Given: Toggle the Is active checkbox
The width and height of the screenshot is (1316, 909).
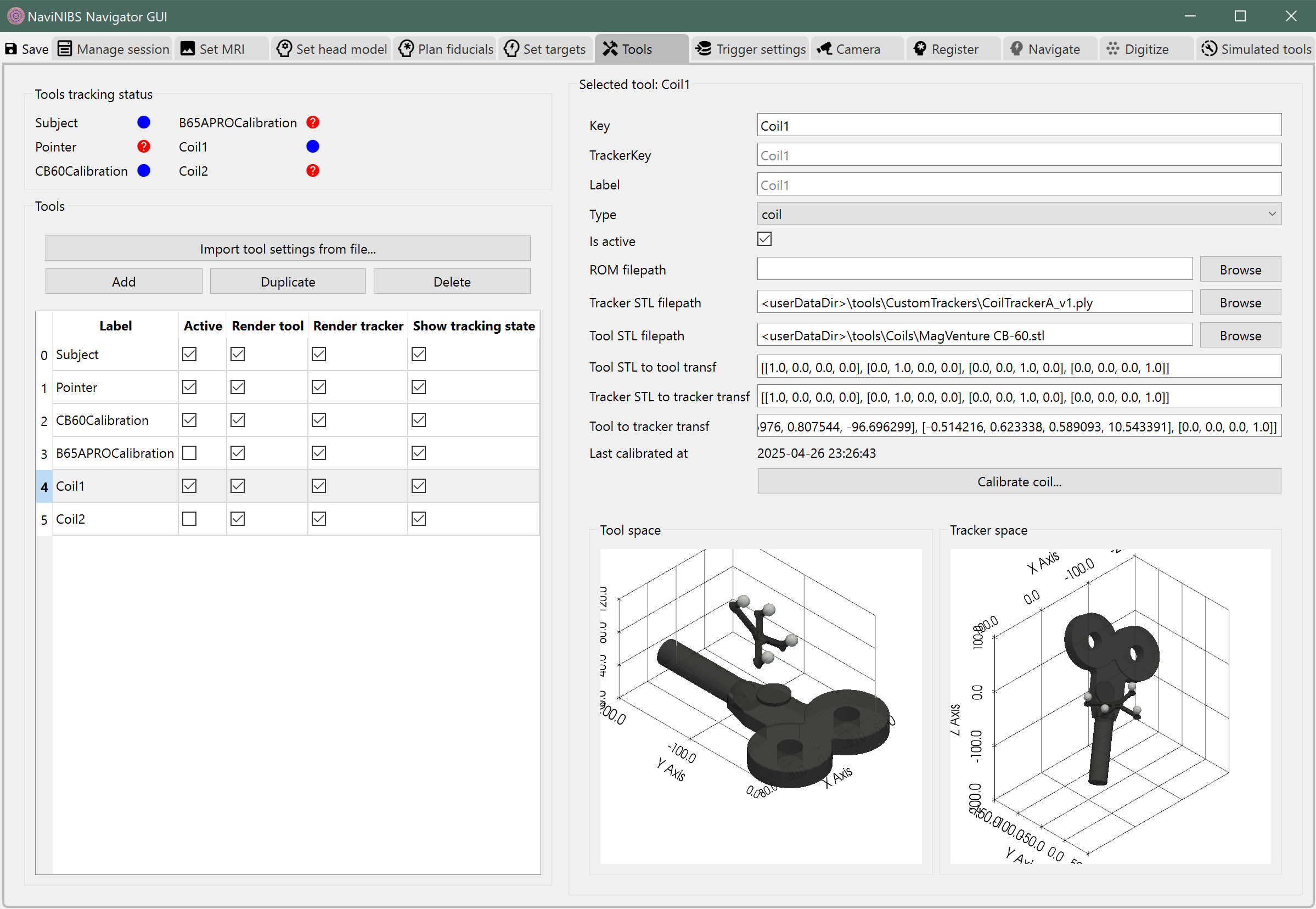Looking at the screenshot, I should (x=764, y=239).
